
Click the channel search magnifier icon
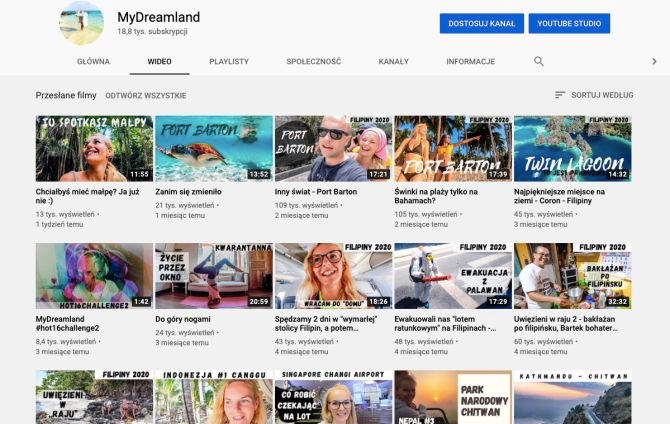pos(539,61)
